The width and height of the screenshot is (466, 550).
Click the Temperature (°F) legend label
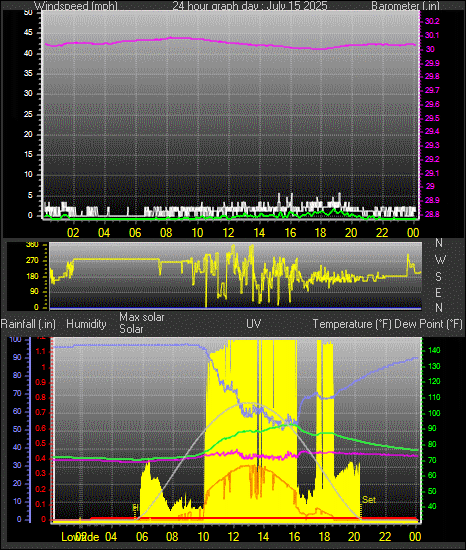pyautogui.click(x=352, y=324)
